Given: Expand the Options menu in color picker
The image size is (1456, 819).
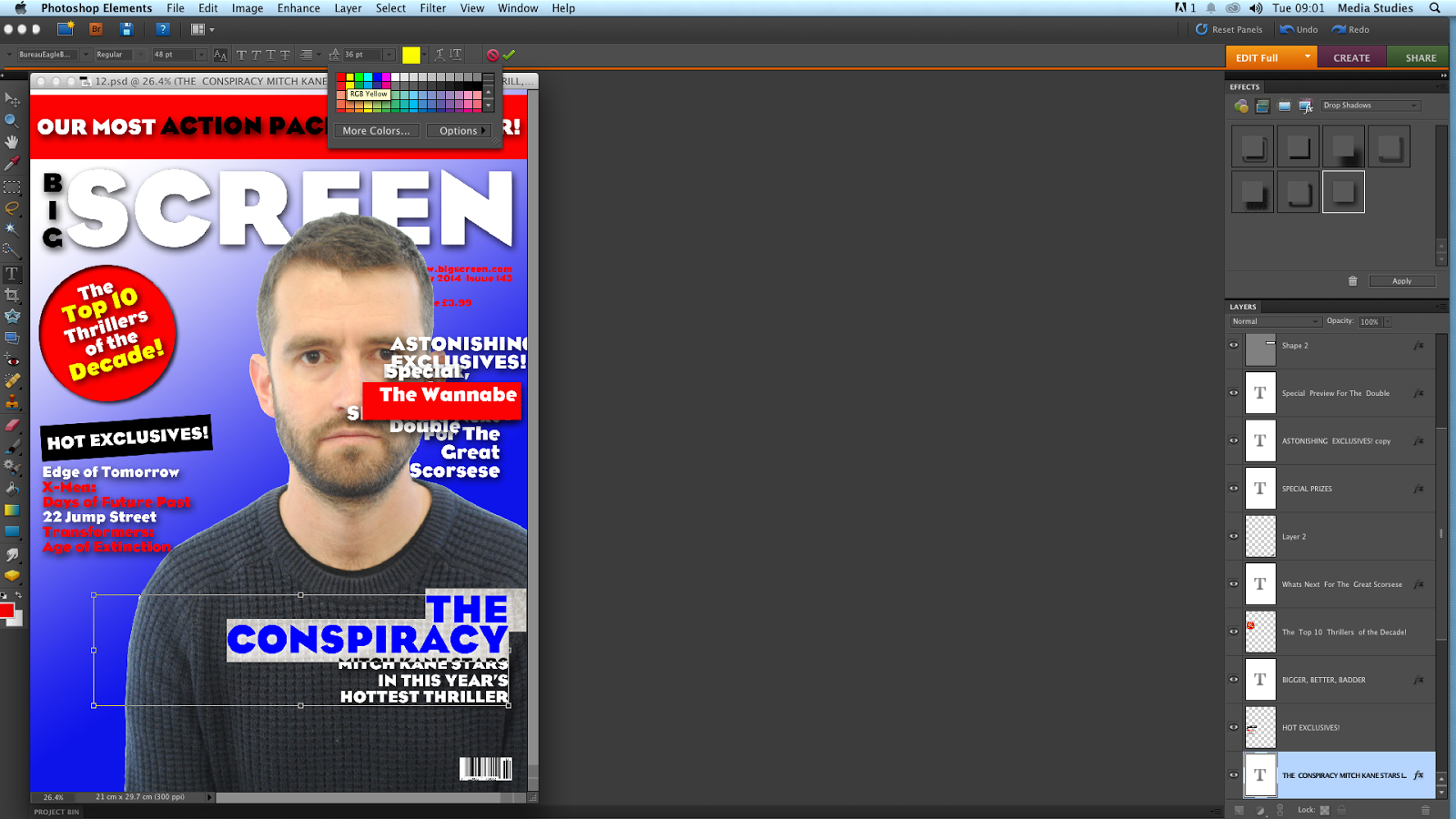Looking at the screenshot, I should coord(460,131).
